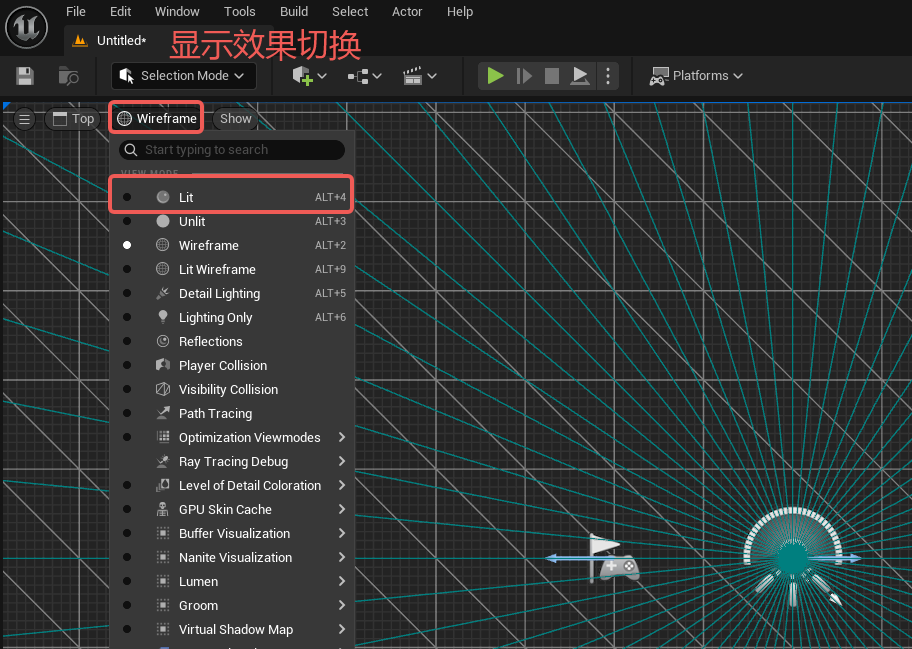912x649 pixels.
Task: Click the skip frame advance button
Action: pyautogui.click(x=524, y=76)
